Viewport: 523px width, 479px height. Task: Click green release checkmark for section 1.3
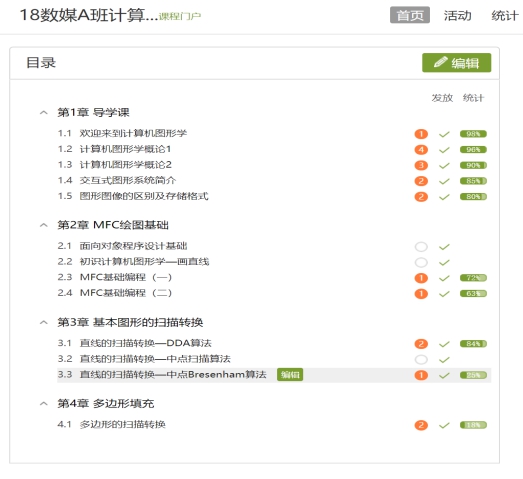(444, 165)
